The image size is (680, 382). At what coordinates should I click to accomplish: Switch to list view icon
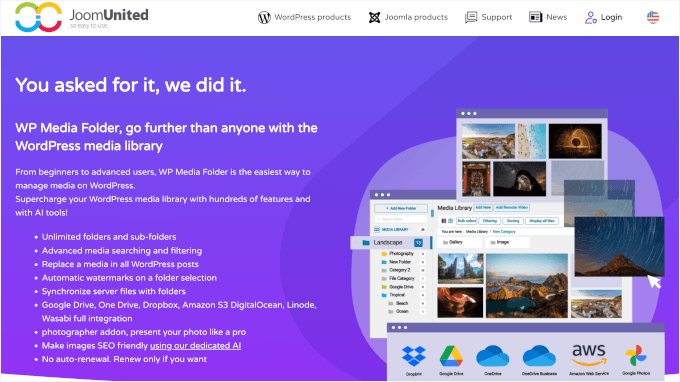(x=444, y=221)
